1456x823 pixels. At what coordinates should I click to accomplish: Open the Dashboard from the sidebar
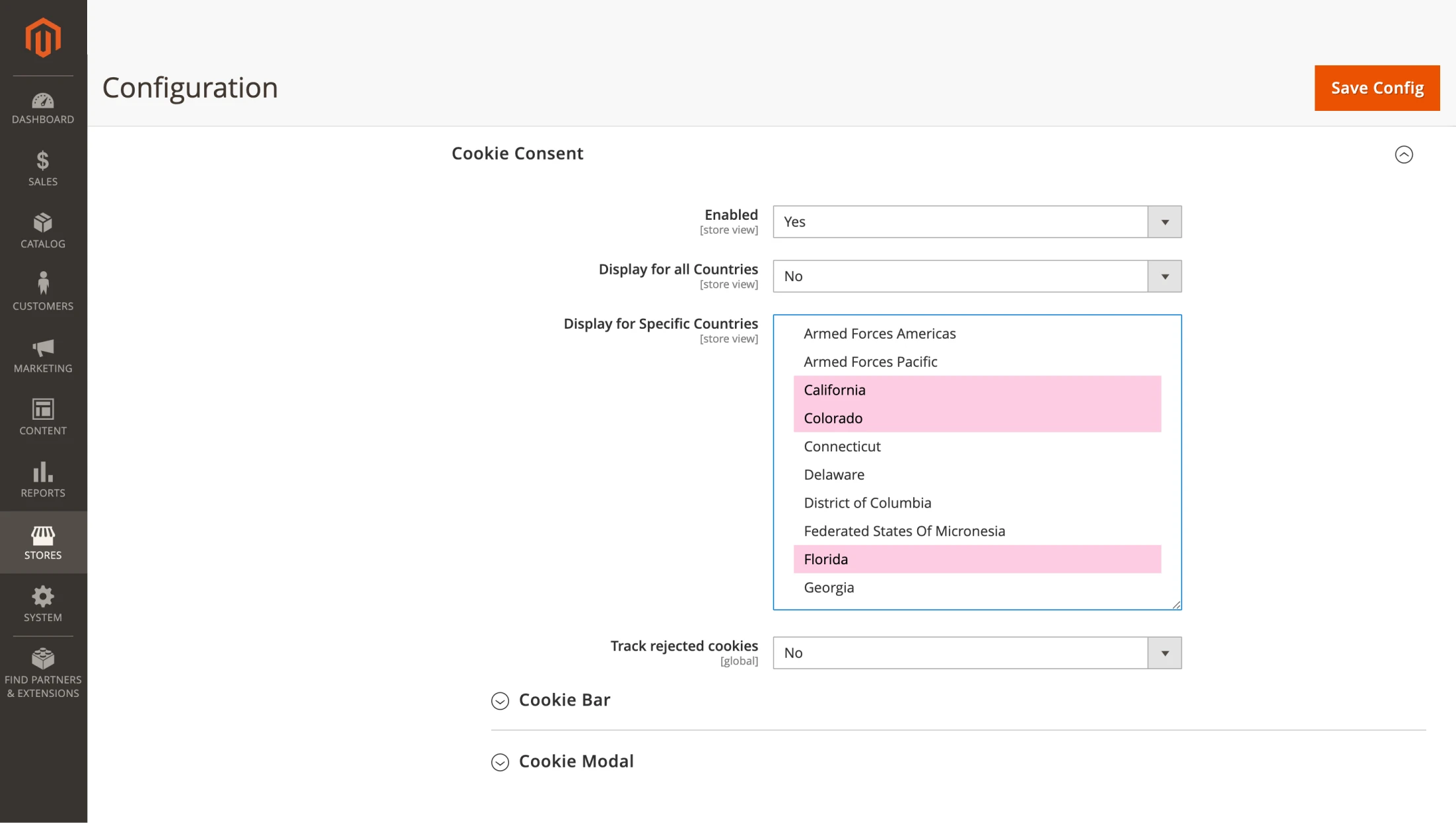[x=42, y=108]
